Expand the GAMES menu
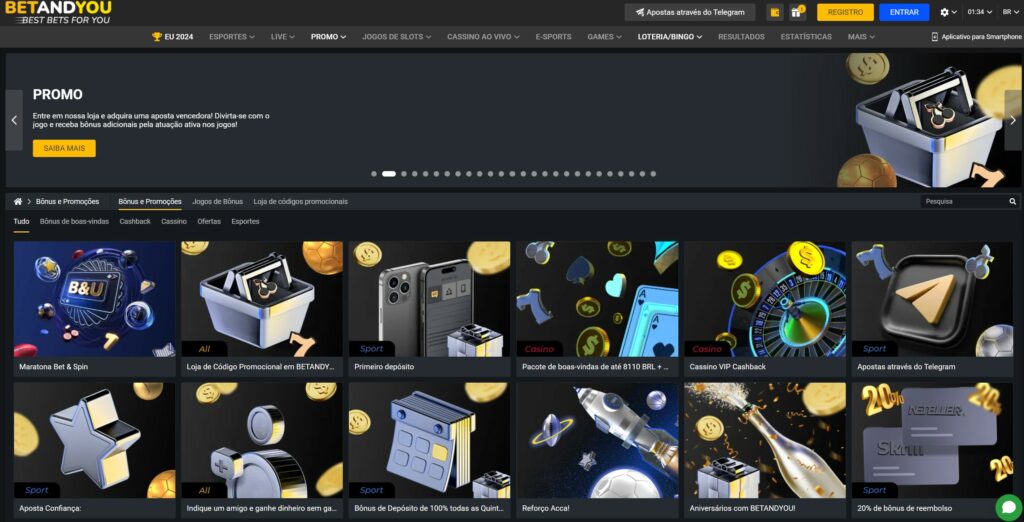 pos(604,37)
